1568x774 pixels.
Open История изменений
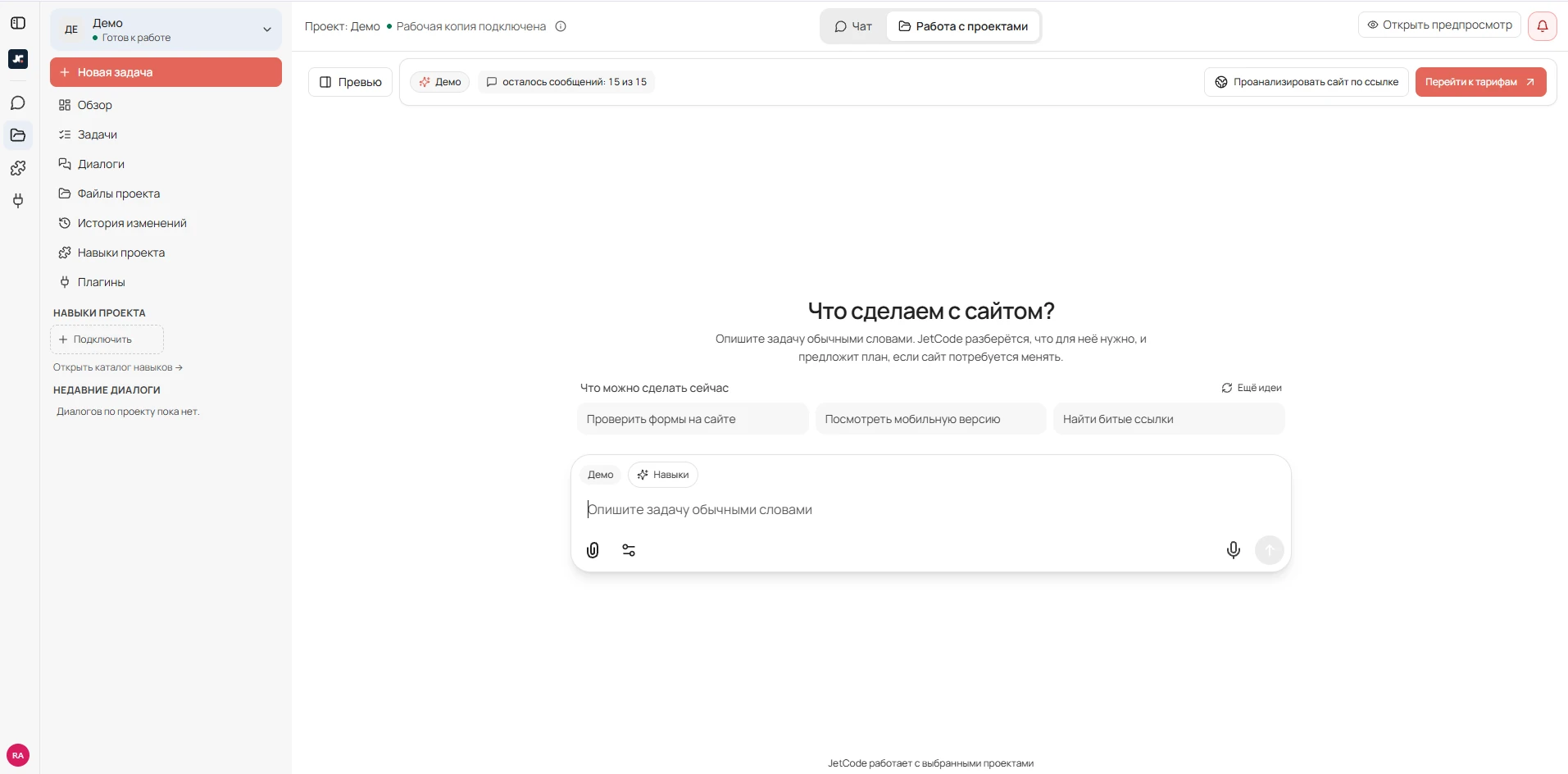pos(166,223)
